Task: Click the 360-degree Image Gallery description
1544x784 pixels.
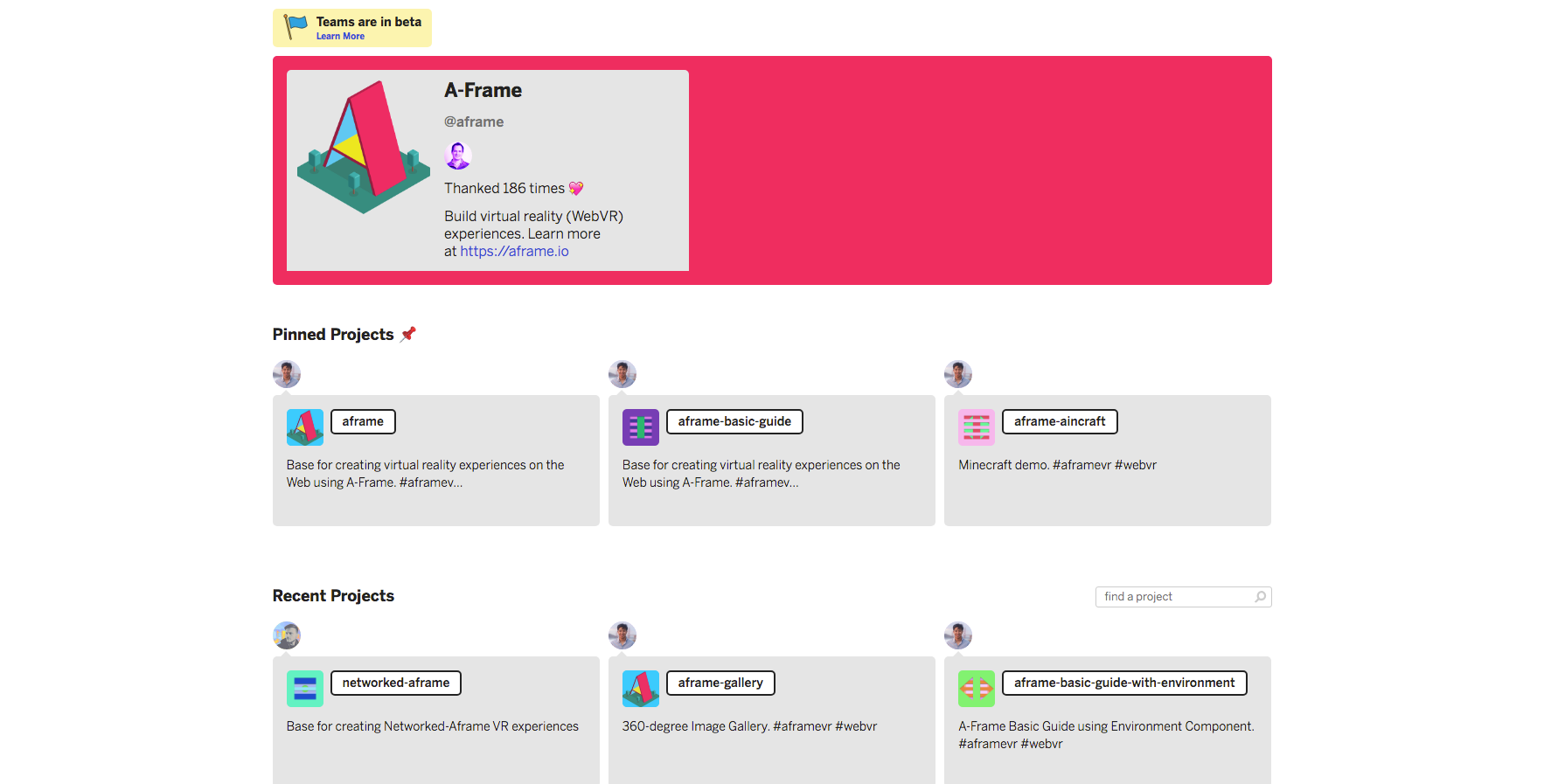Action: [x=749, y=726]
